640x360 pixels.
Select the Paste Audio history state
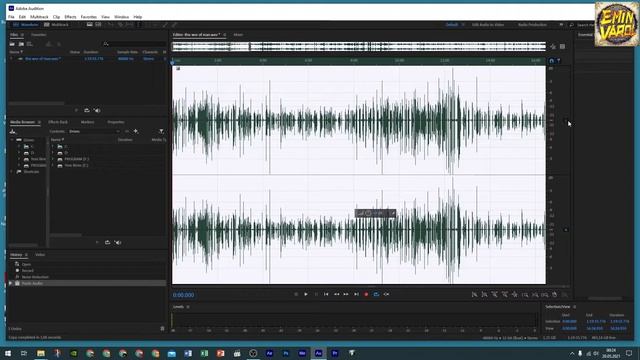click(x=87, y=283)
